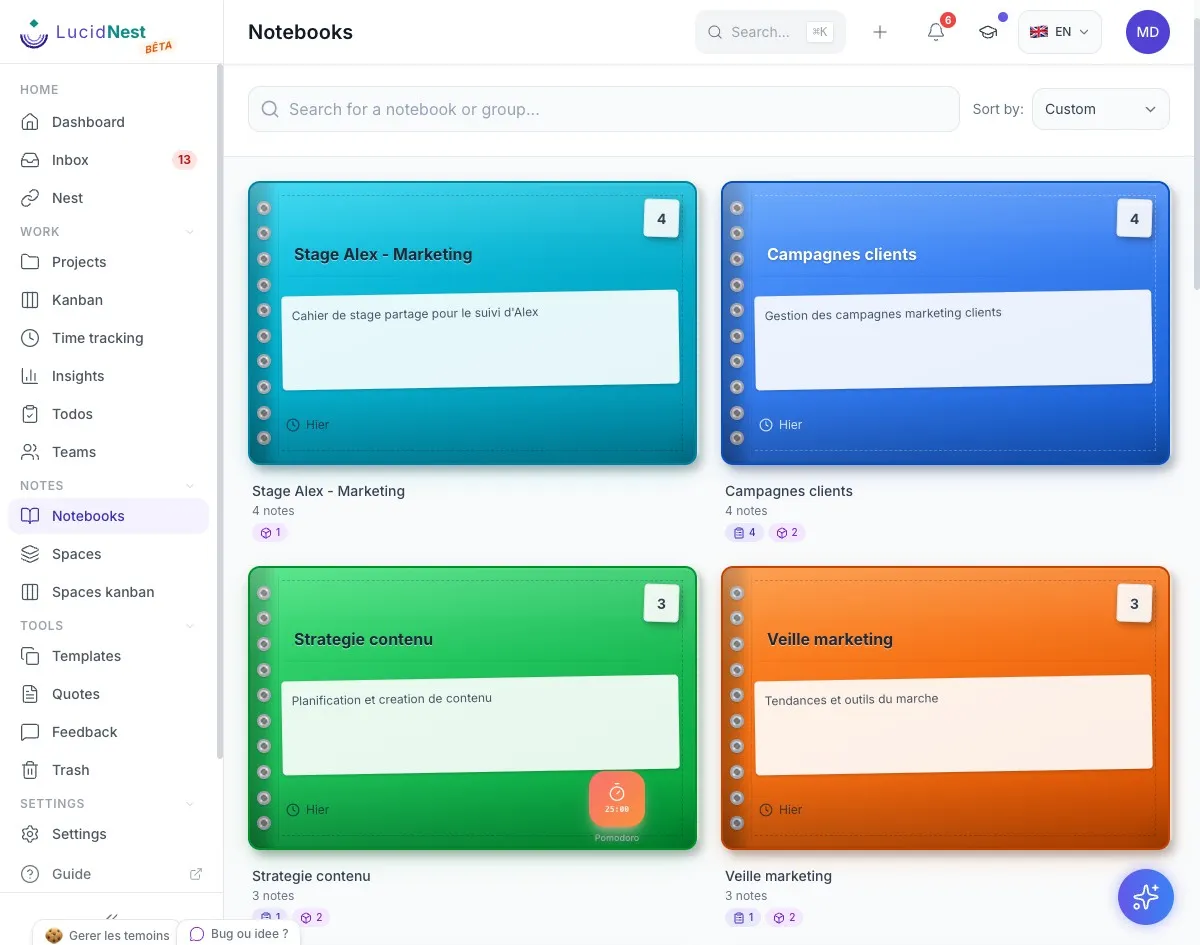Screen dimensions: 1200x945
Task: Open the Sort by Custom dropdown
Action: [x=1100, y=109]
